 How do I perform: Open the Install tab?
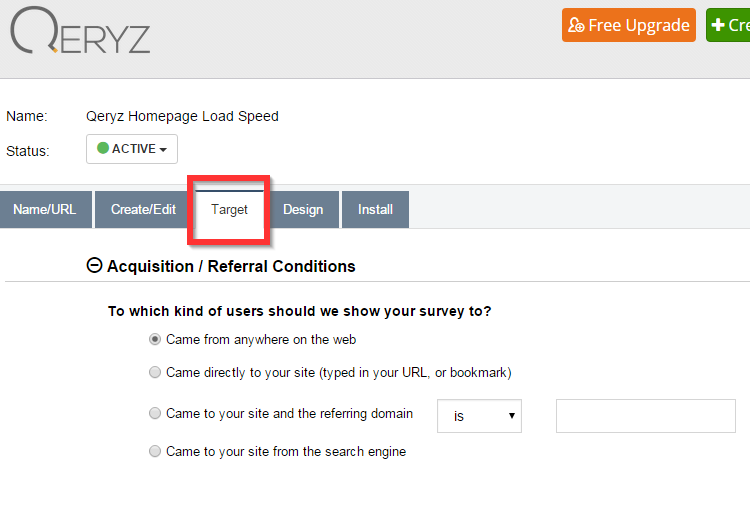point(375,210)
